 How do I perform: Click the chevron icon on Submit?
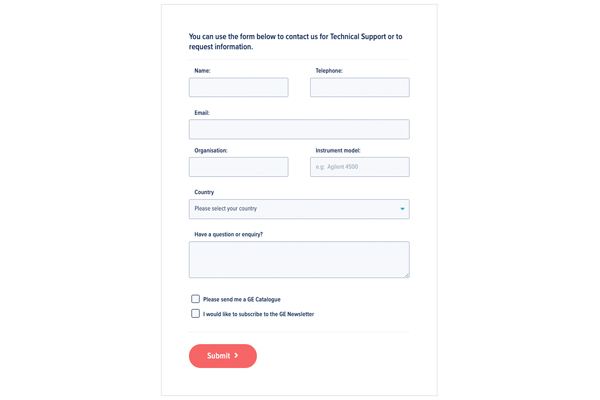[x=237, y=356]
